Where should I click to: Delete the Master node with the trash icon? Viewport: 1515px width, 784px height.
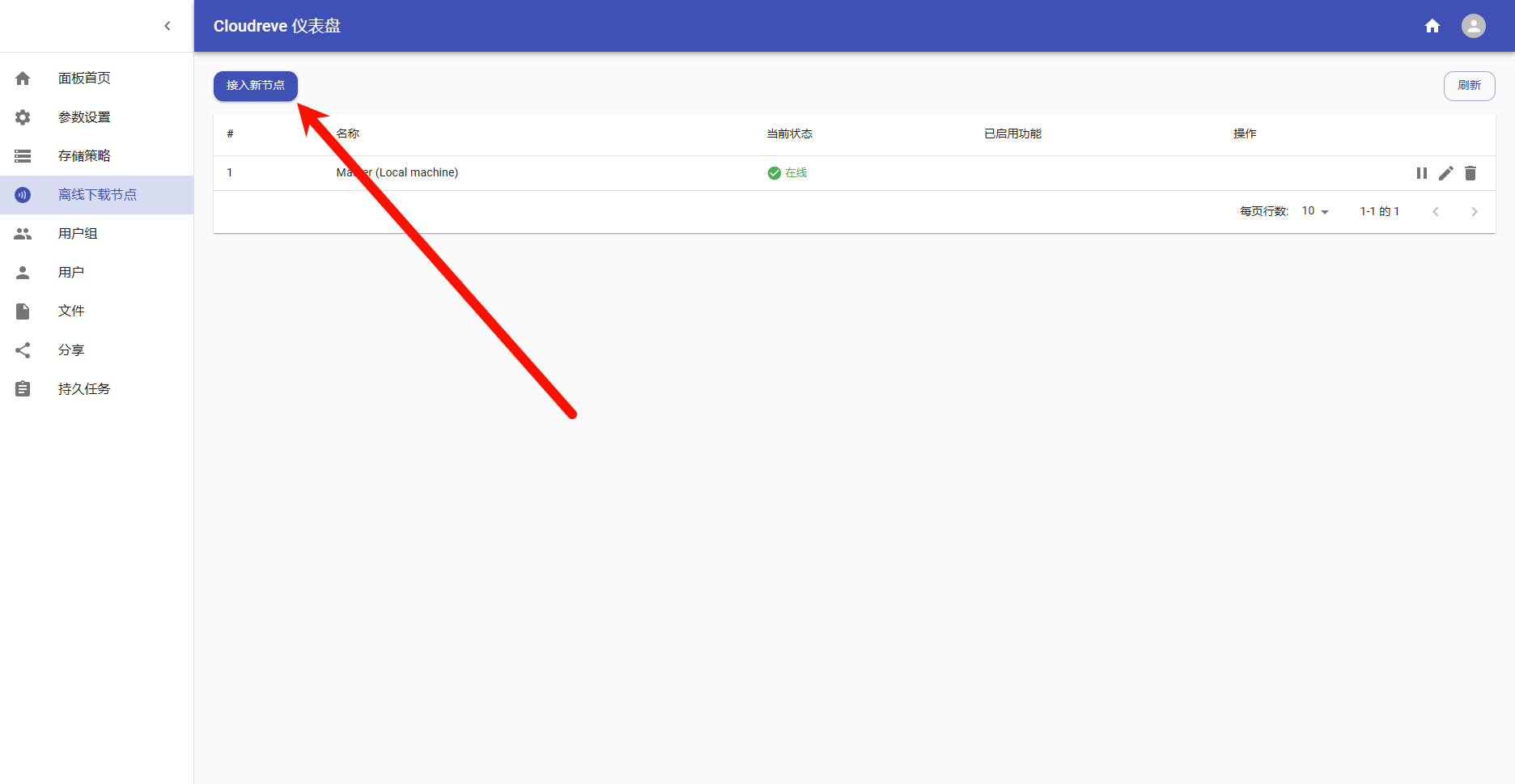(x=1470, y=173)
